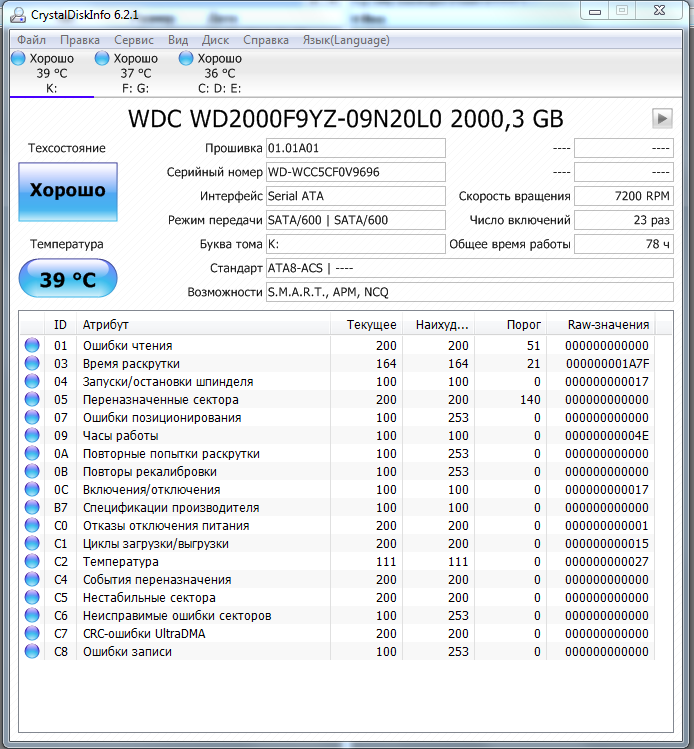Open the Язык(Language) menu

tap(346, 40)
